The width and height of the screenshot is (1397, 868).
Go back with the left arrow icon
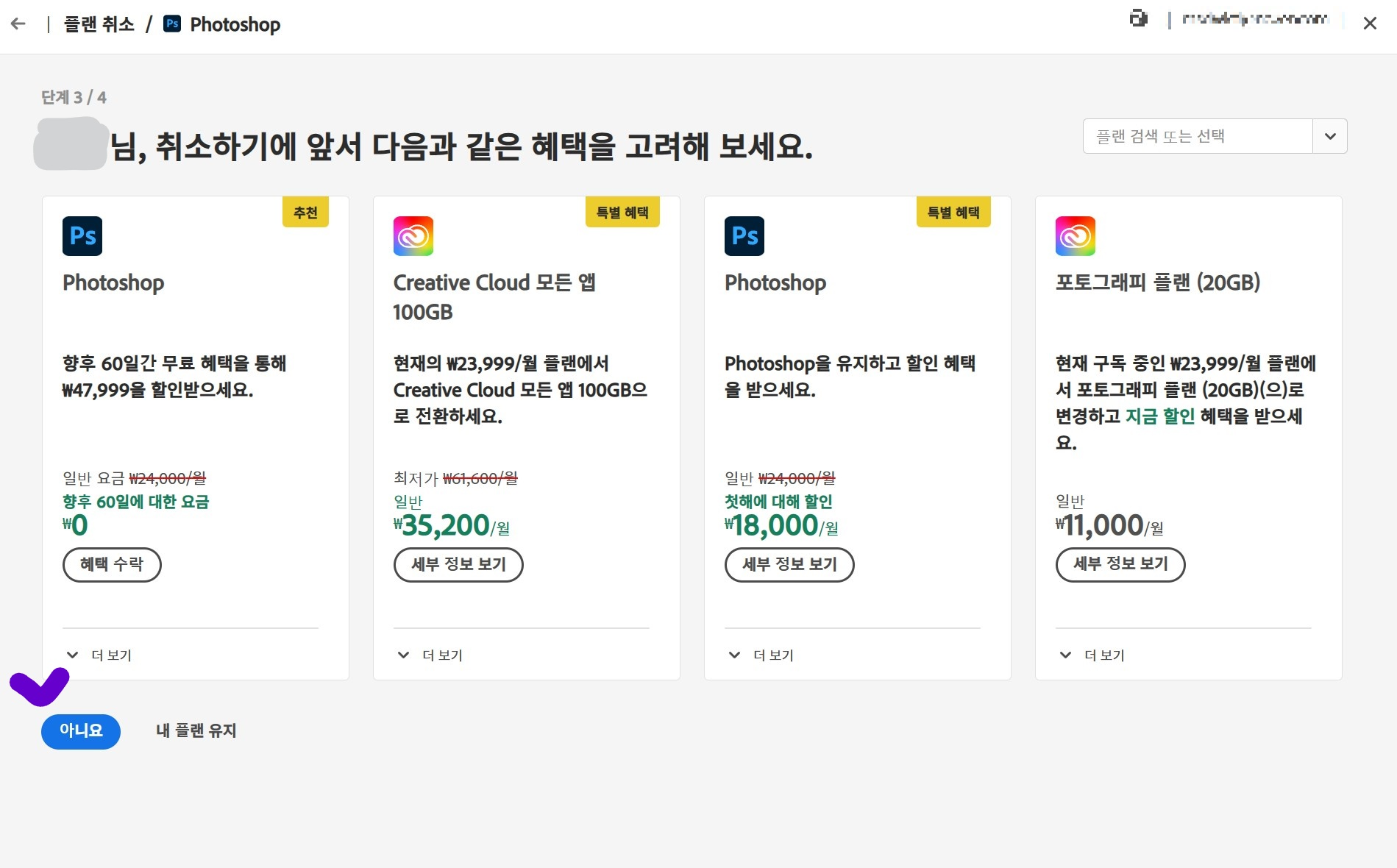[18, 24]
